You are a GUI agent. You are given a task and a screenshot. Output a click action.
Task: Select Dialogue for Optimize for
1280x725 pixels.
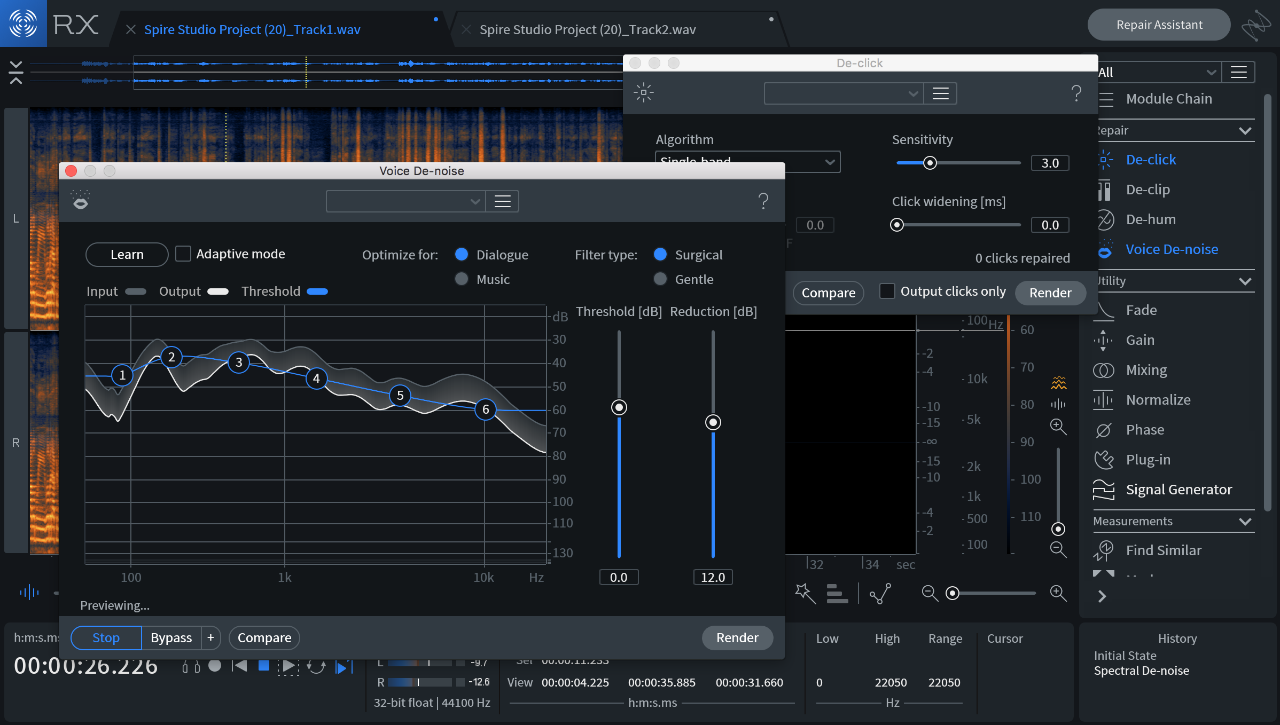coord(462,255)
